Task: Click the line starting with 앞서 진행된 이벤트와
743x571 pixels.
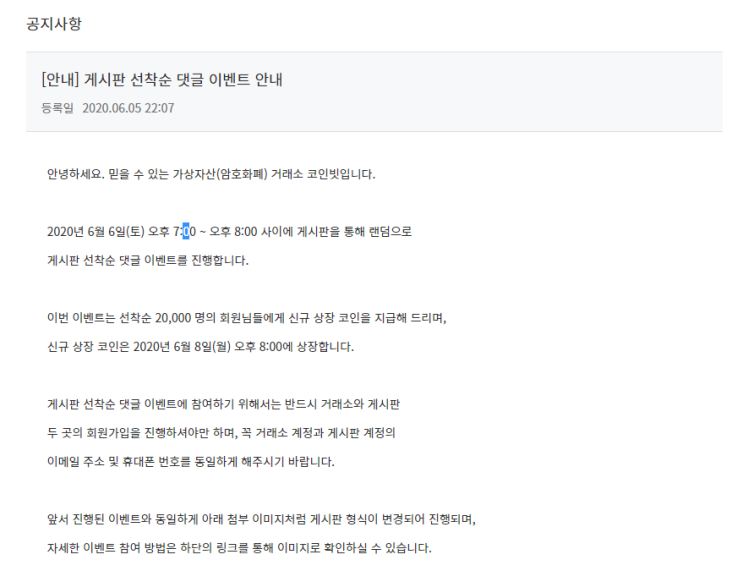Action: point(261,519)
